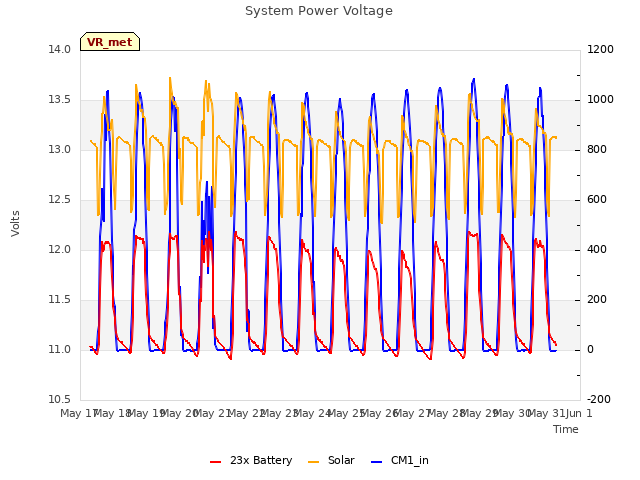640x480 pixels.
Task: Click the 12.0 left axis tick label
Action: coord(60,249)
